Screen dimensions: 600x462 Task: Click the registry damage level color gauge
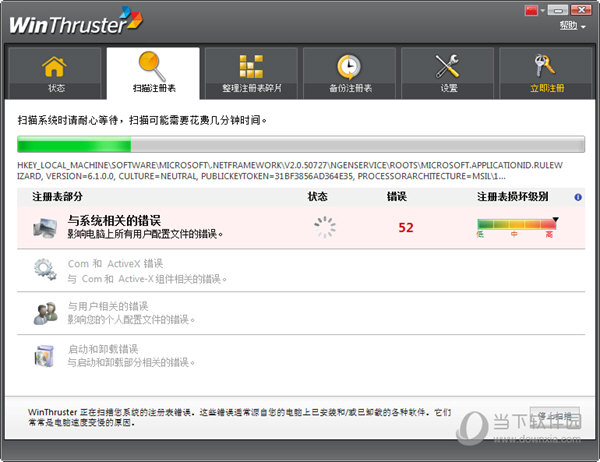tap(517, 225)
